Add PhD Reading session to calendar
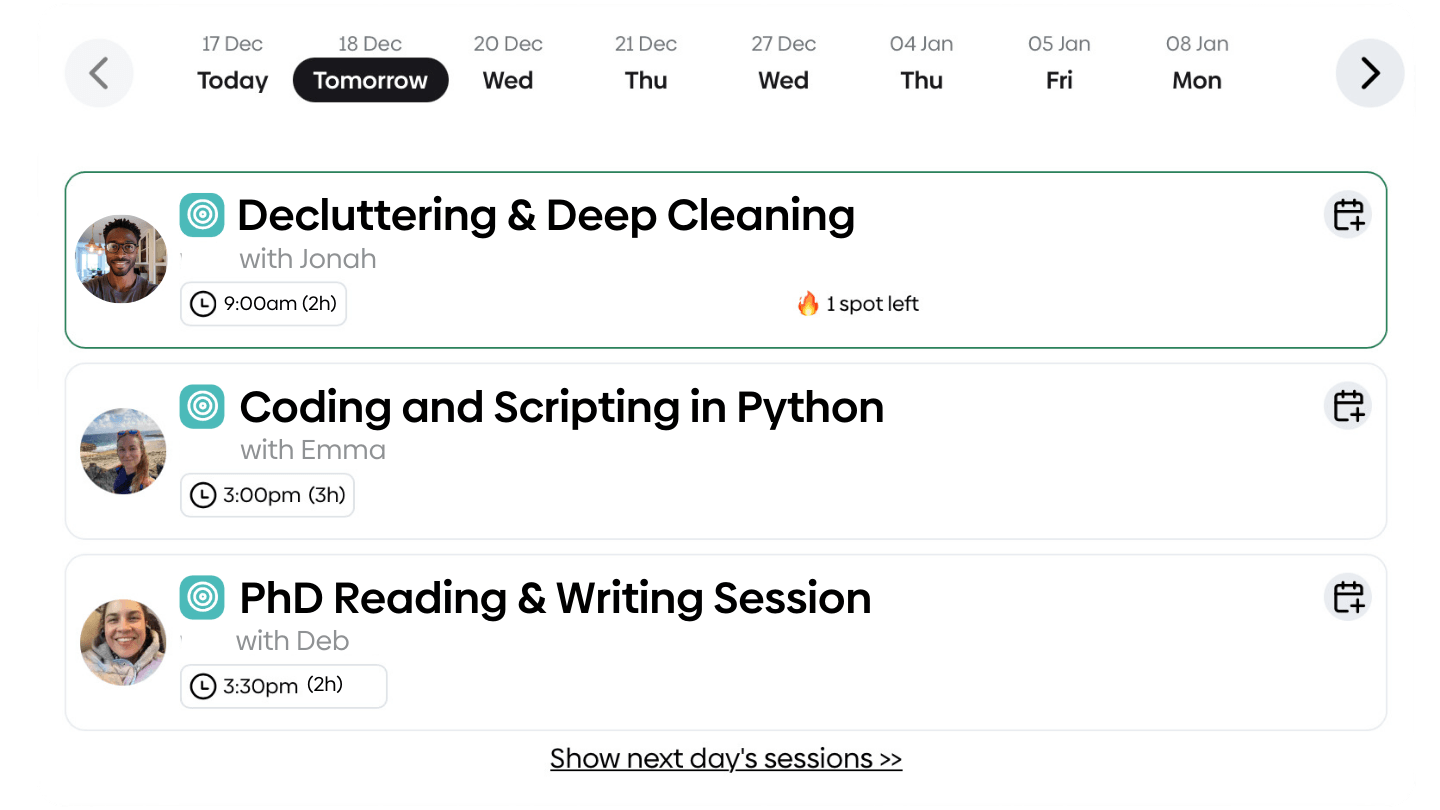This screenshot has height=810, width=1440. coord(1348,597)
